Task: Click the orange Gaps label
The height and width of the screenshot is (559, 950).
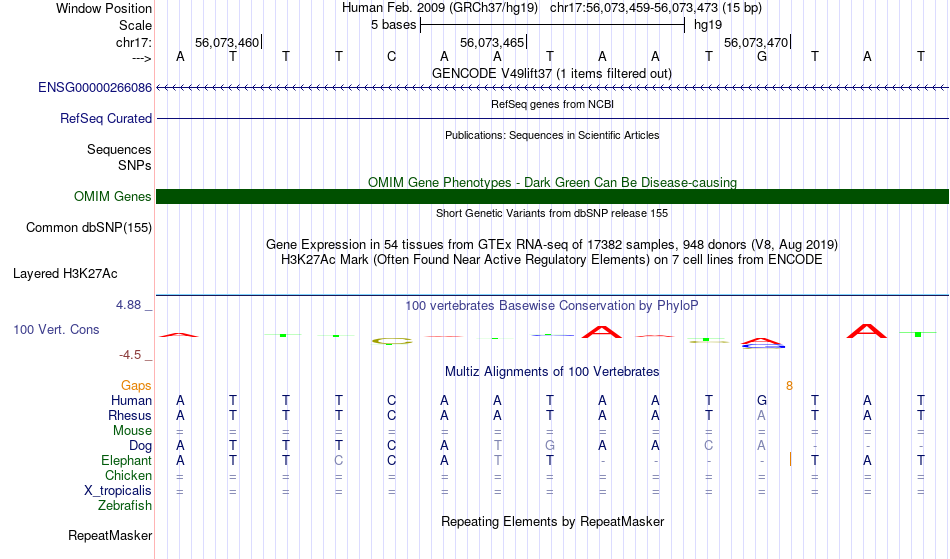Action: tap(136, 386)
